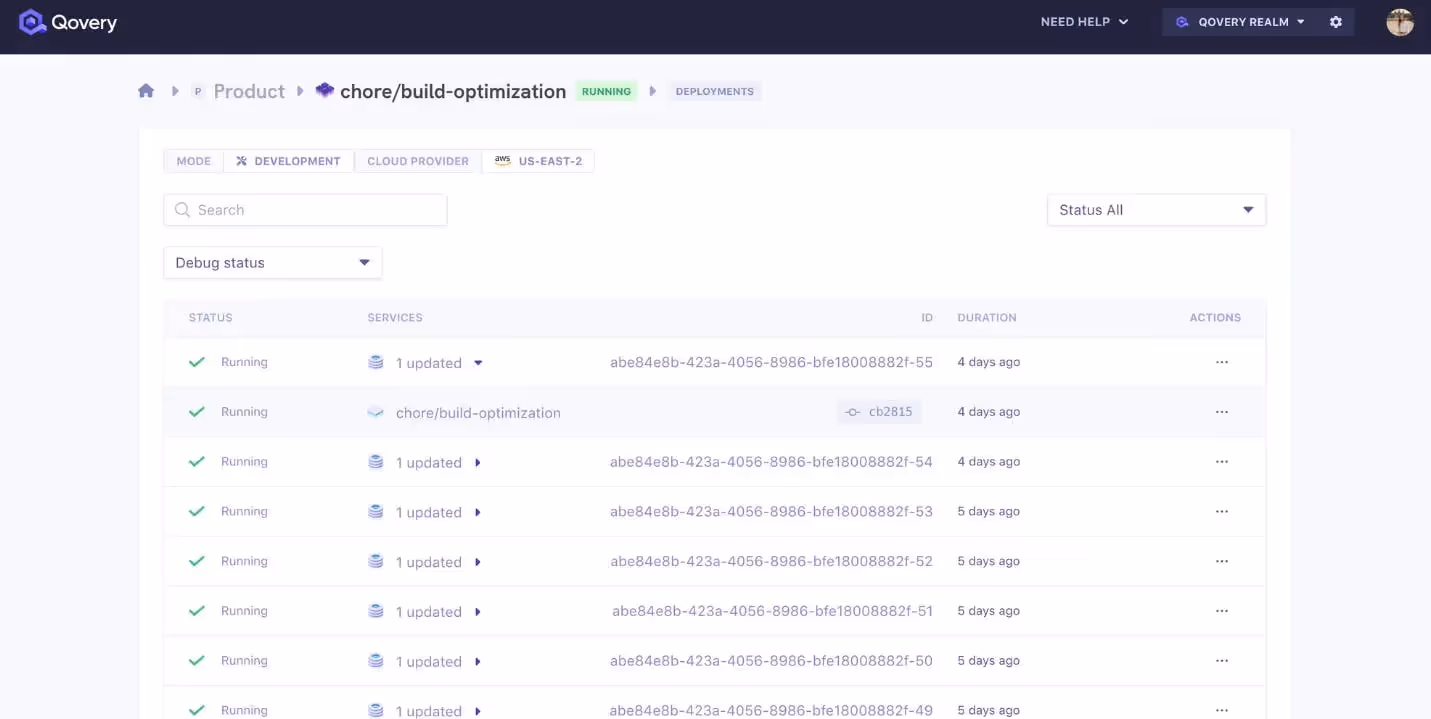Click the AWS logo icon
Image resolution: width=1431 pixels, height=719 pixels.
pyautogui.click(x=502, y=160)
